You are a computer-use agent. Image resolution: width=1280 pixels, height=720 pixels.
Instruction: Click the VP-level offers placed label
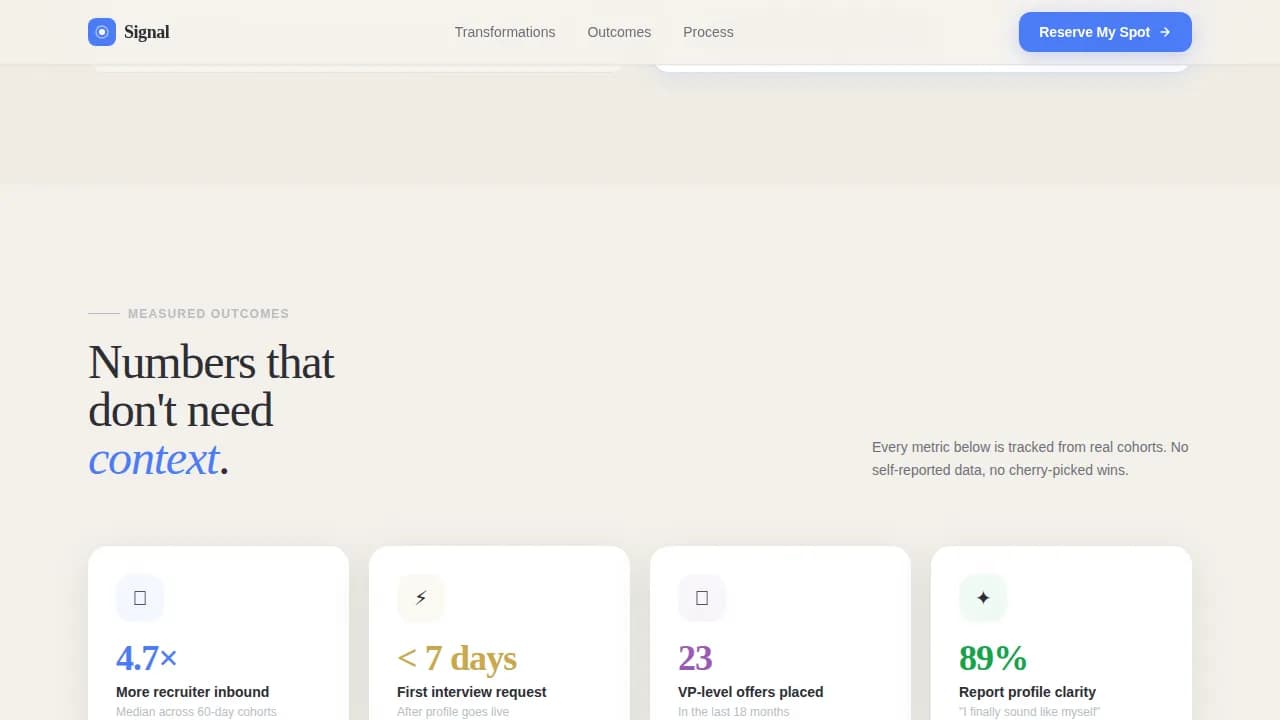point(751,692)
